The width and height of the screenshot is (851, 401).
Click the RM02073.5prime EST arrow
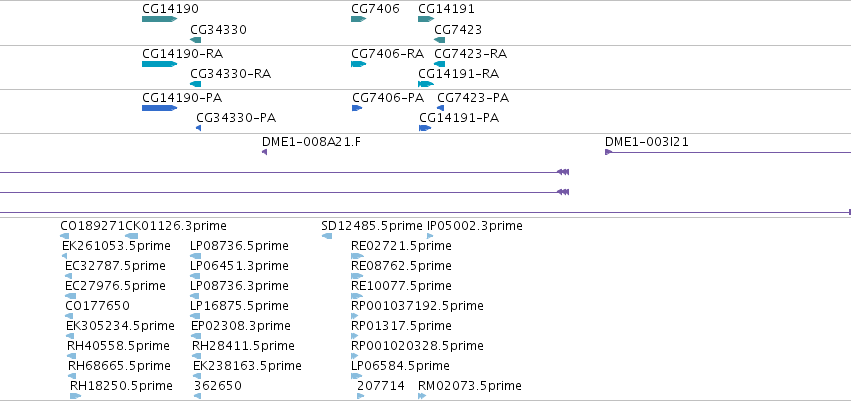(x=422, y=396)
